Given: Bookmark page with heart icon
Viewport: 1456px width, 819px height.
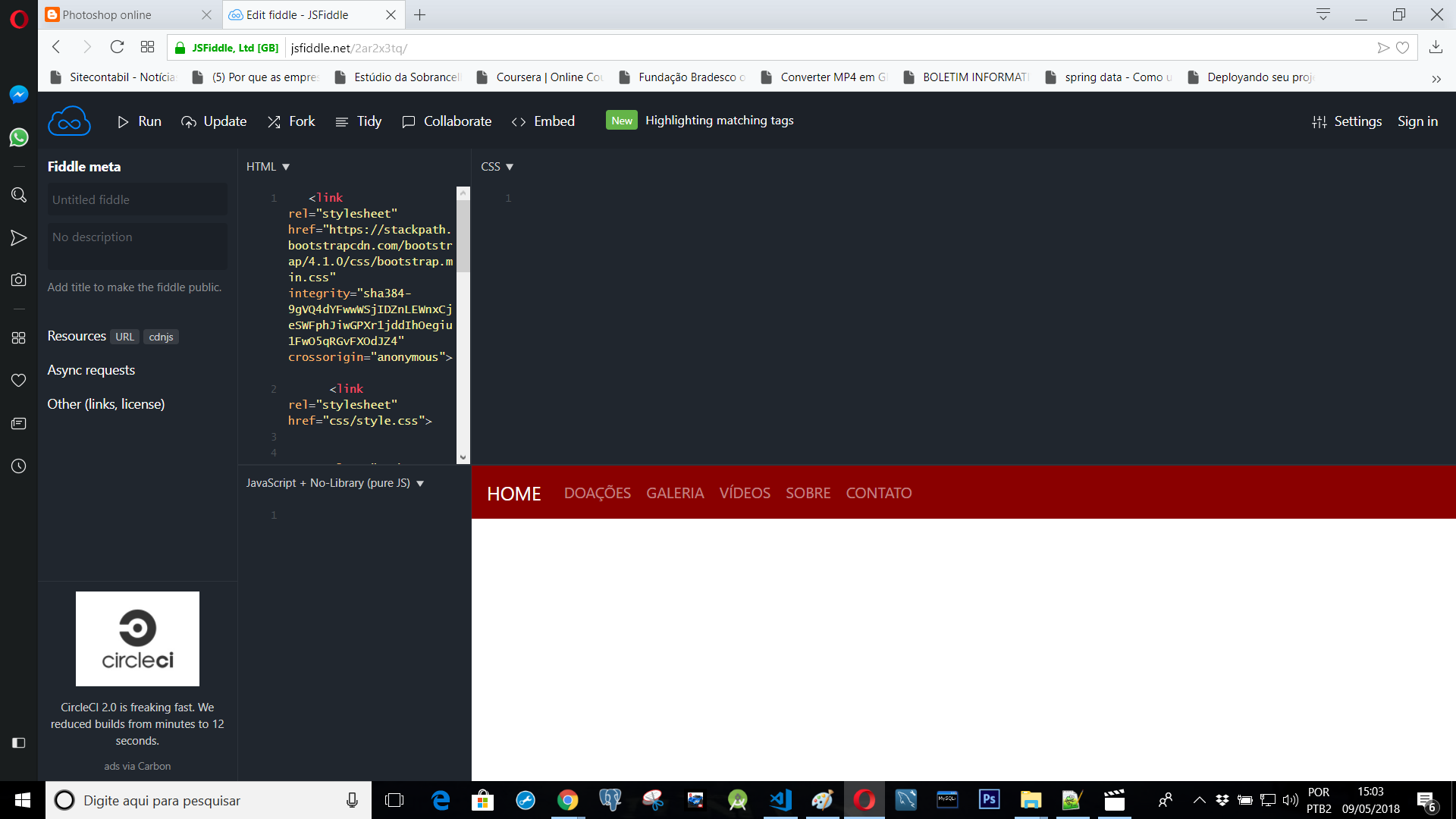Looking at the screenshot, I should [1402, 48].
